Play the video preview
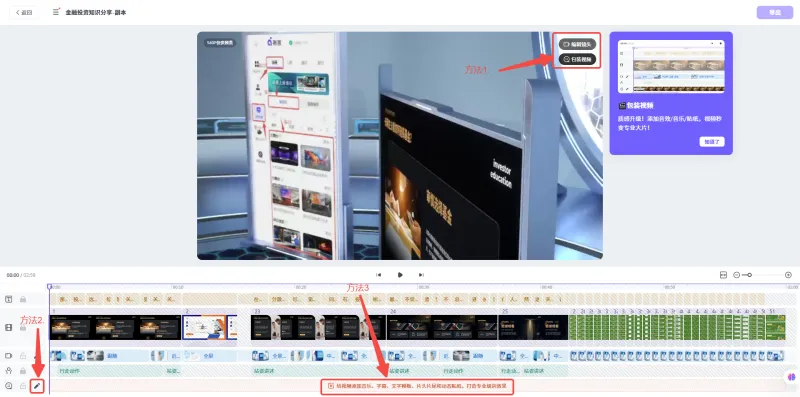The image size is (800, 397). [x=400, y=275]
